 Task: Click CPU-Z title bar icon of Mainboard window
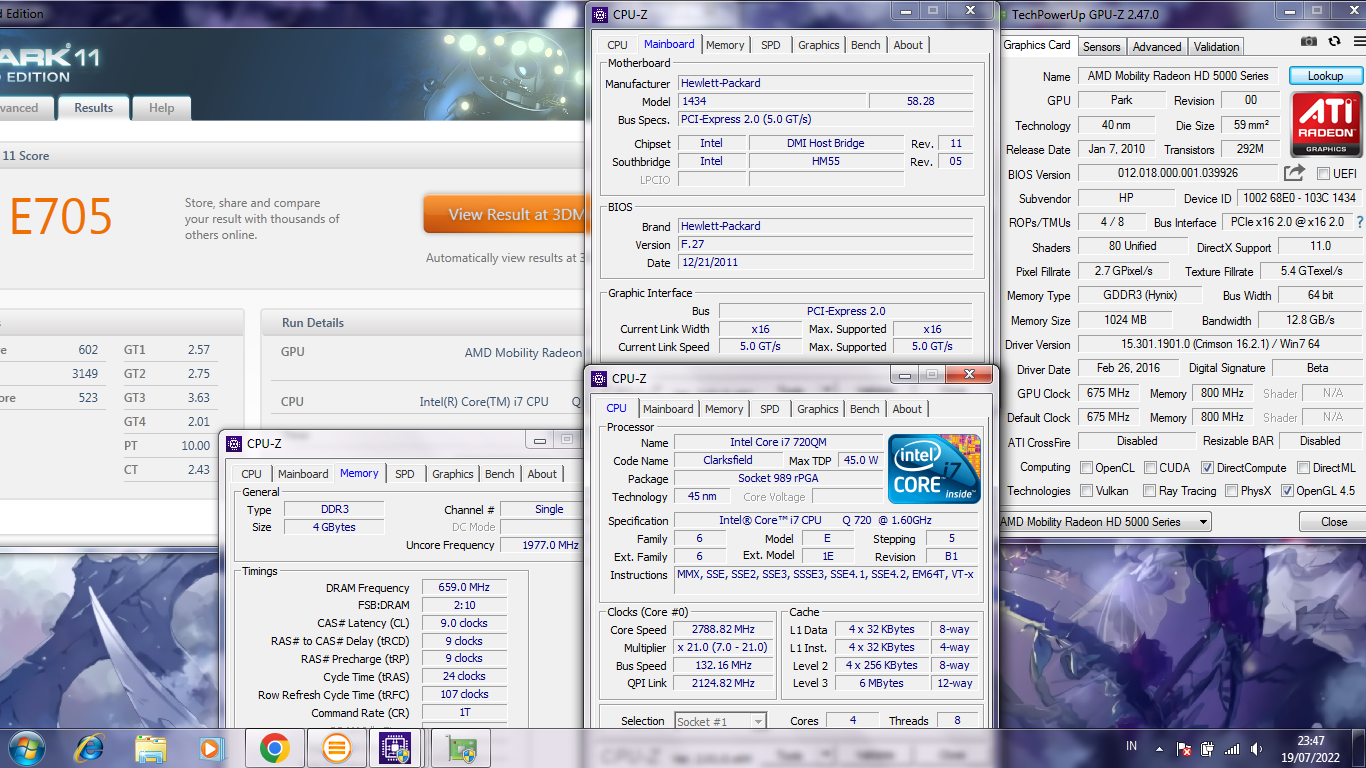pyautogui.click(x=599, y=14)
